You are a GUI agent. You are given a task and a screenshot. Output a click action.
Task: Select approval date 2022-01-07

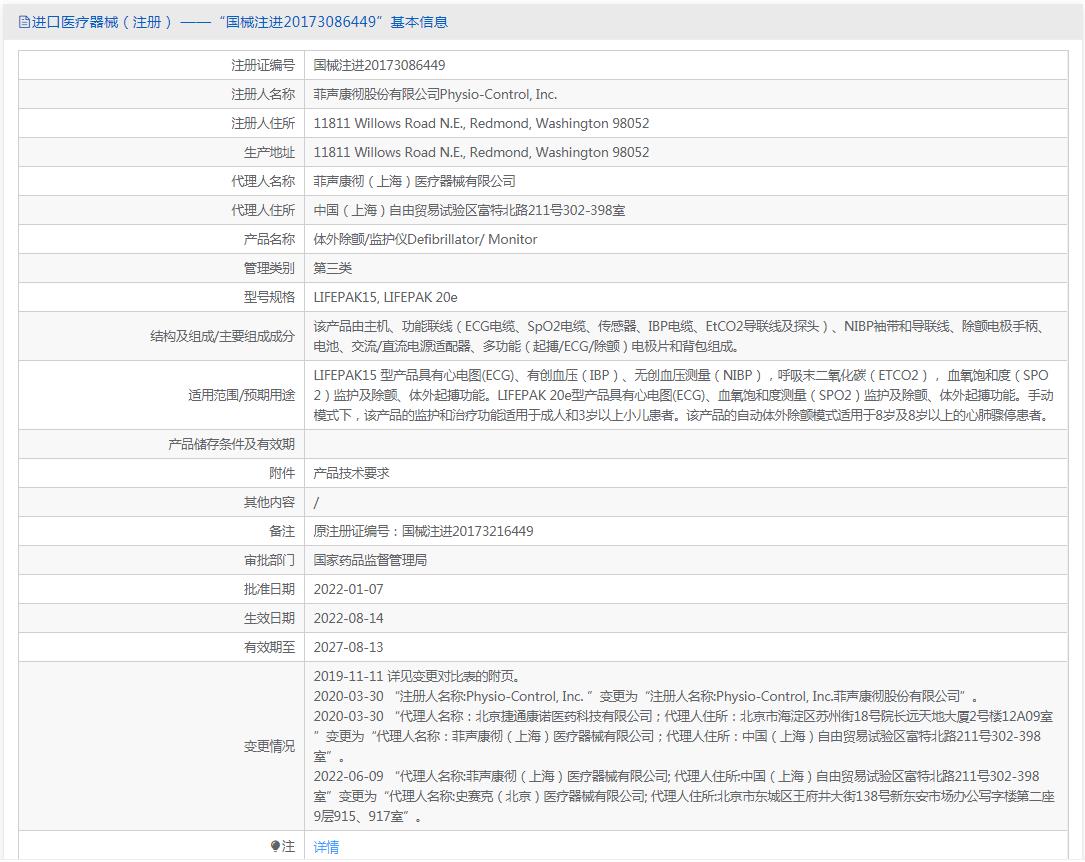pos(348,589)
